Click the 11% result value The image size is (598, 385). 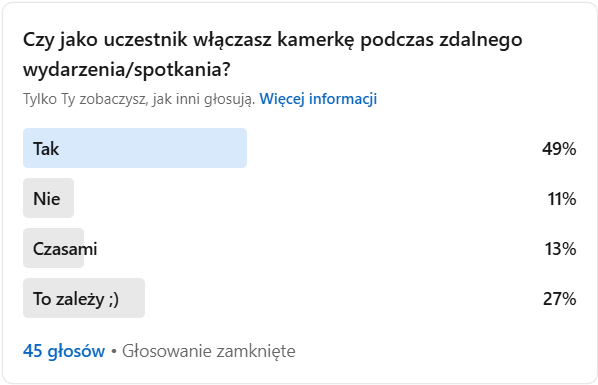(562, 199)
